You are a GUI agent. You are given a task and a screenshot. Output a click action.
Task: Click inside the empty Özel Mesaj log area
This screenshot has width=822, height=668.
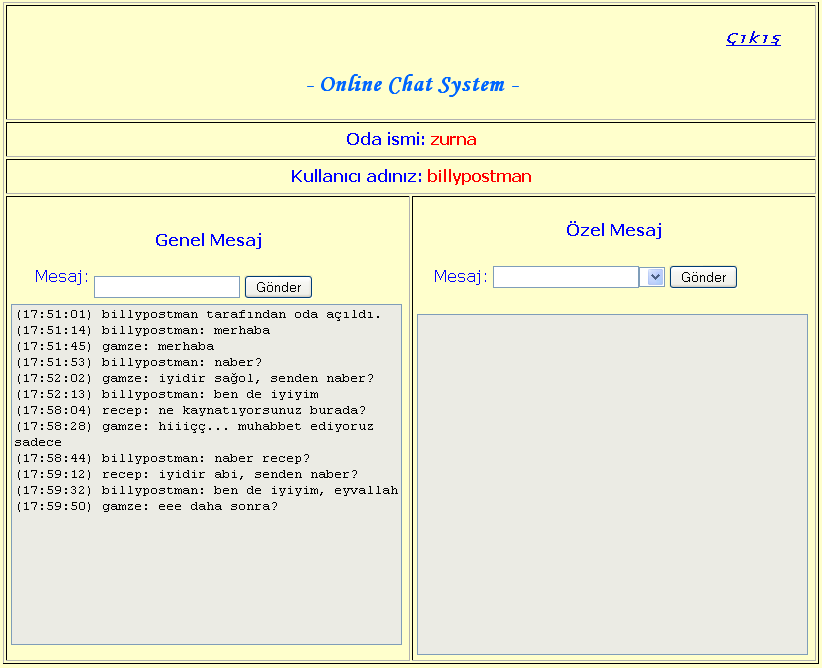(611, 484)
